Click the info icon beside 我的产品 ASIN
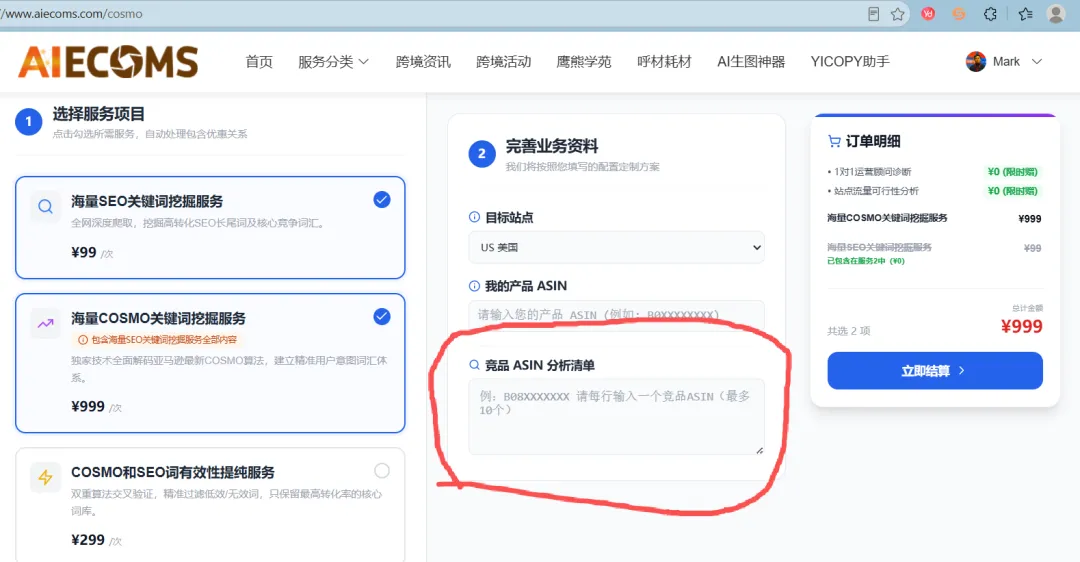This screenshot has width=1080, height=562. [475, 286]
